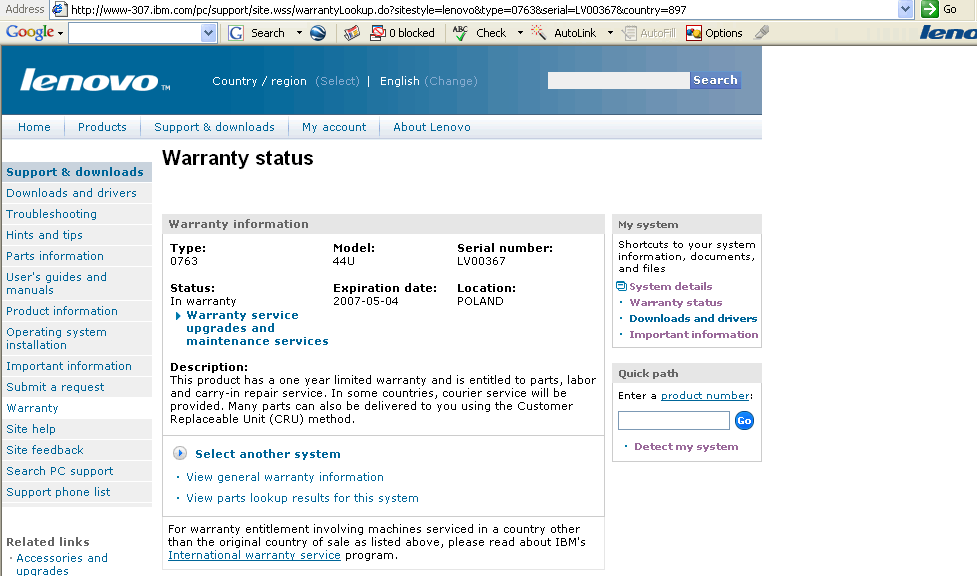This screenshot has height=576, width=977.
Task: Open Site help sidebar link
Action: tap(31, 429)
